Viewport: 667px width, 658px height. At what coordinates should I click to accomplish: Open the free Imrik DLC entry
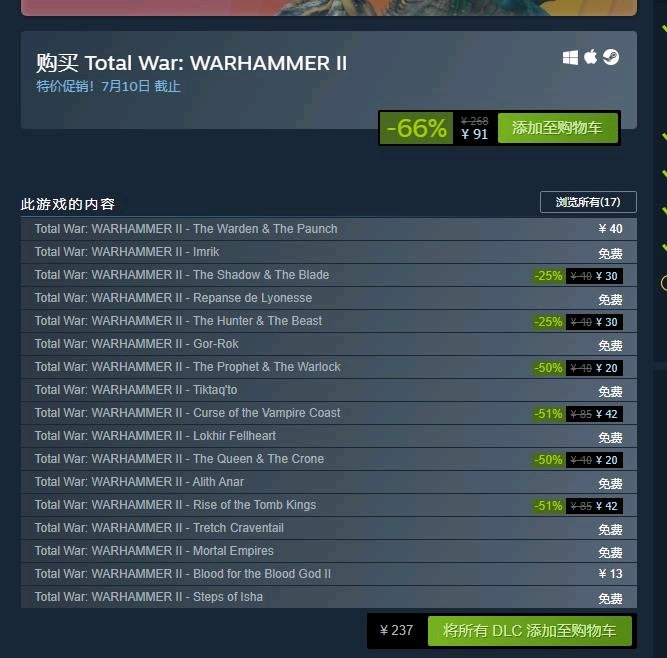pyautogui.click(x=329, y=252)
